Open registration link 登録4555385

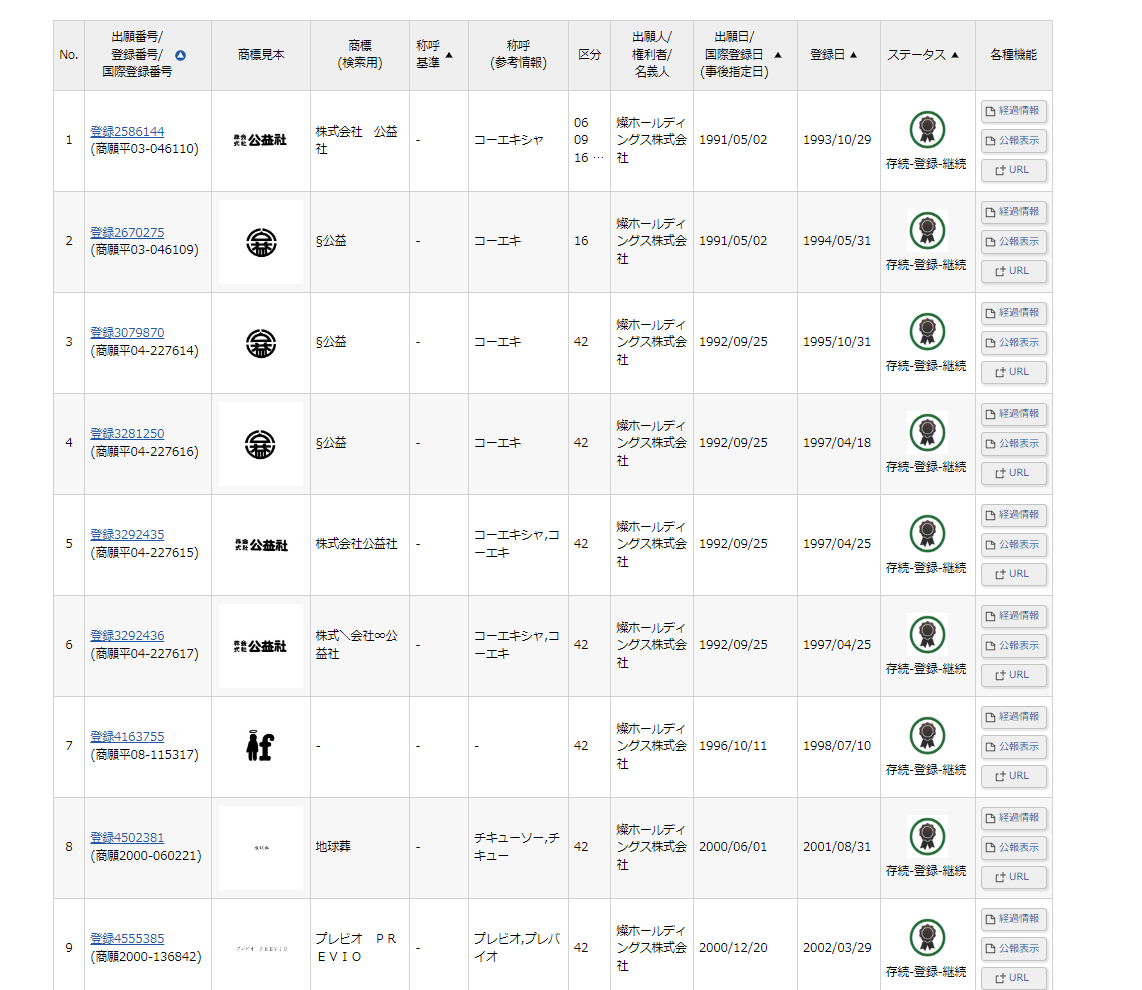[x=127, y=938]
